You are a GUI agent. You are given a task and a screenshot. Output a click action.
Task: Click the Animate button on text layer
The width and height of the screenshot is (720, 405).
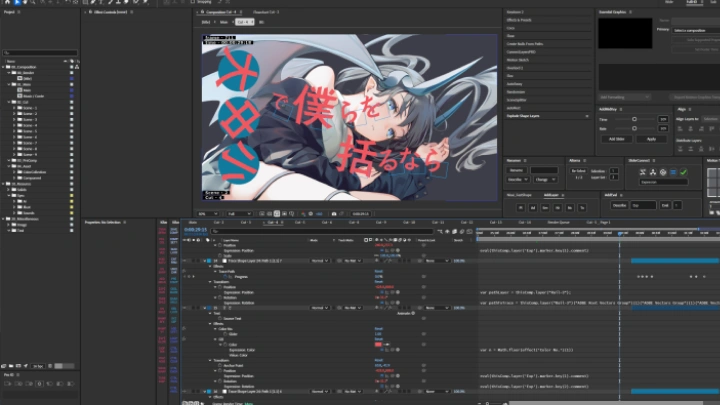[x=404, y=313]
